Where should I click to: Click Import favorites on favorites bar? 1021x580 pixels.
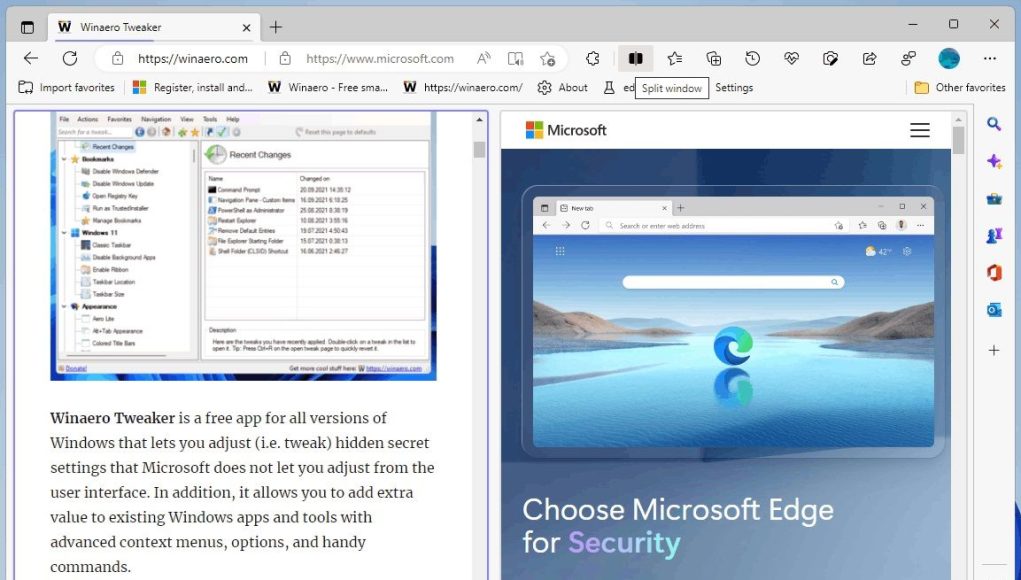pos(66,87)
